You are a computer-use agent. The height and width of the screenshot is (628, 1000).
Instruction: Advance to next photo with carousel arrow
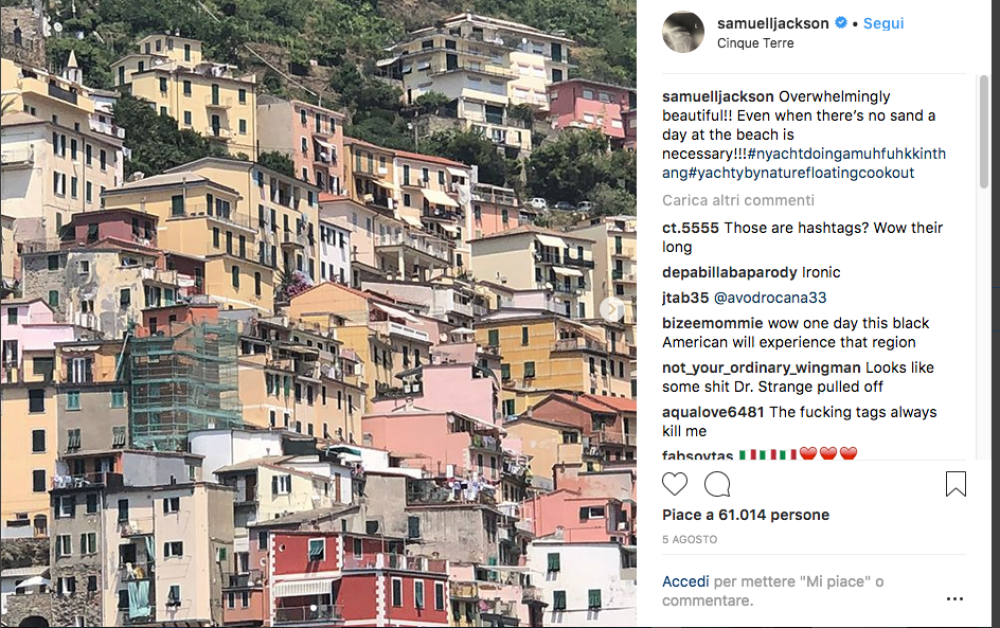[612, 309]
